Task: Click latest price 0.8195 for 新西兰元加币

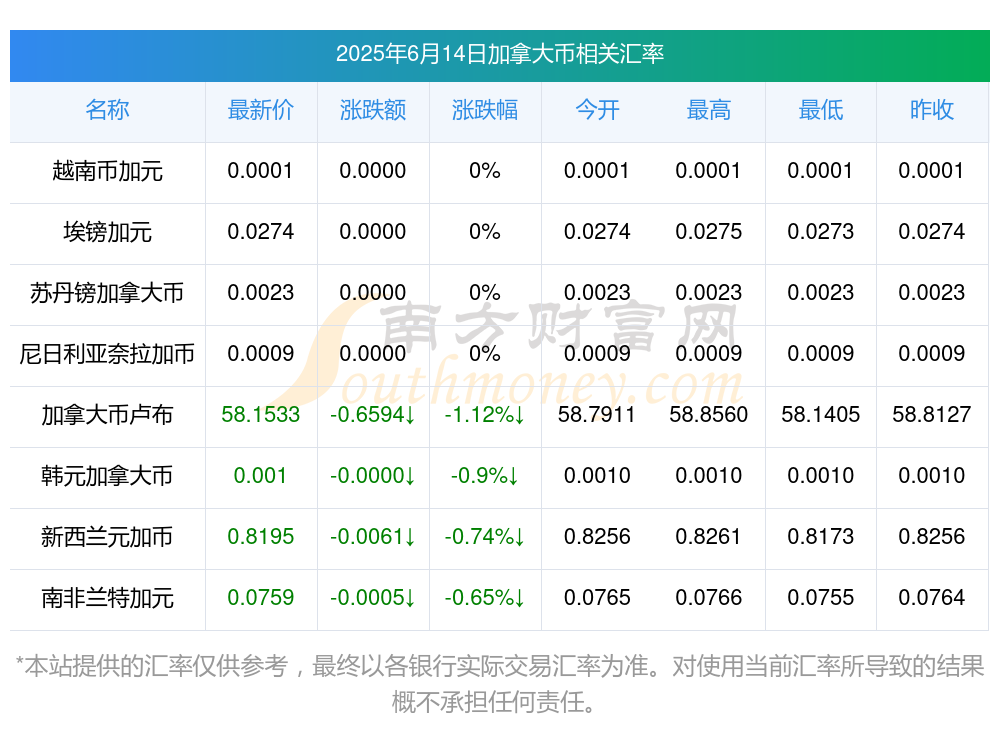Action: 260,537
